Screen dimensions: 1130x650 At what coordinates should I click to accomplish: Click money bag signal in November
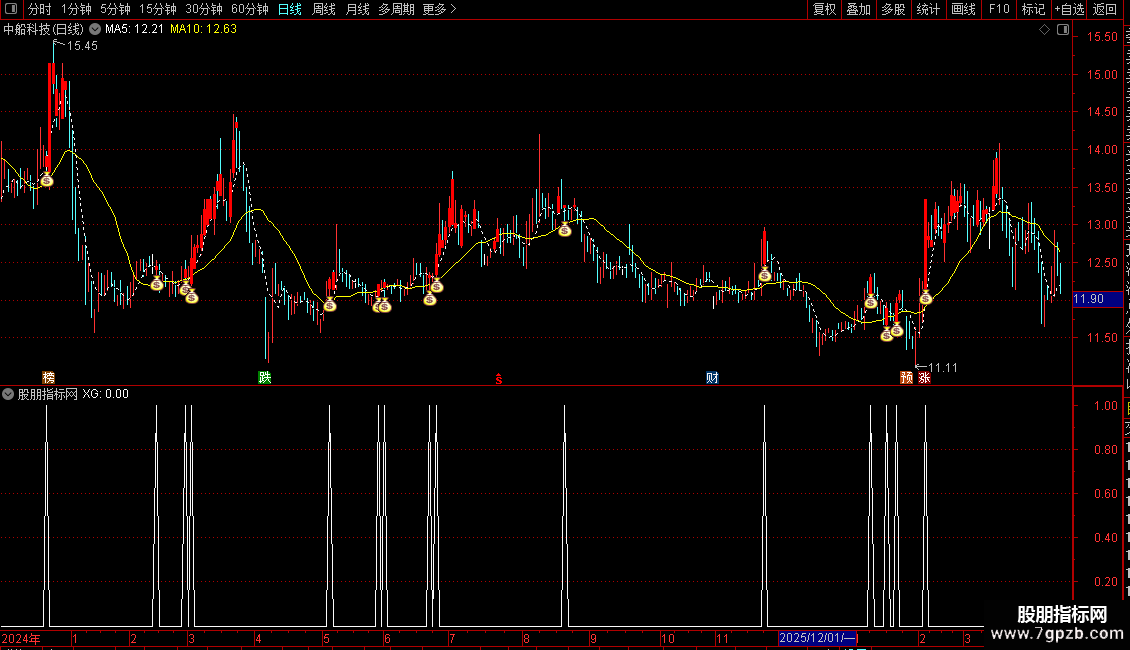tap(765, 275)
